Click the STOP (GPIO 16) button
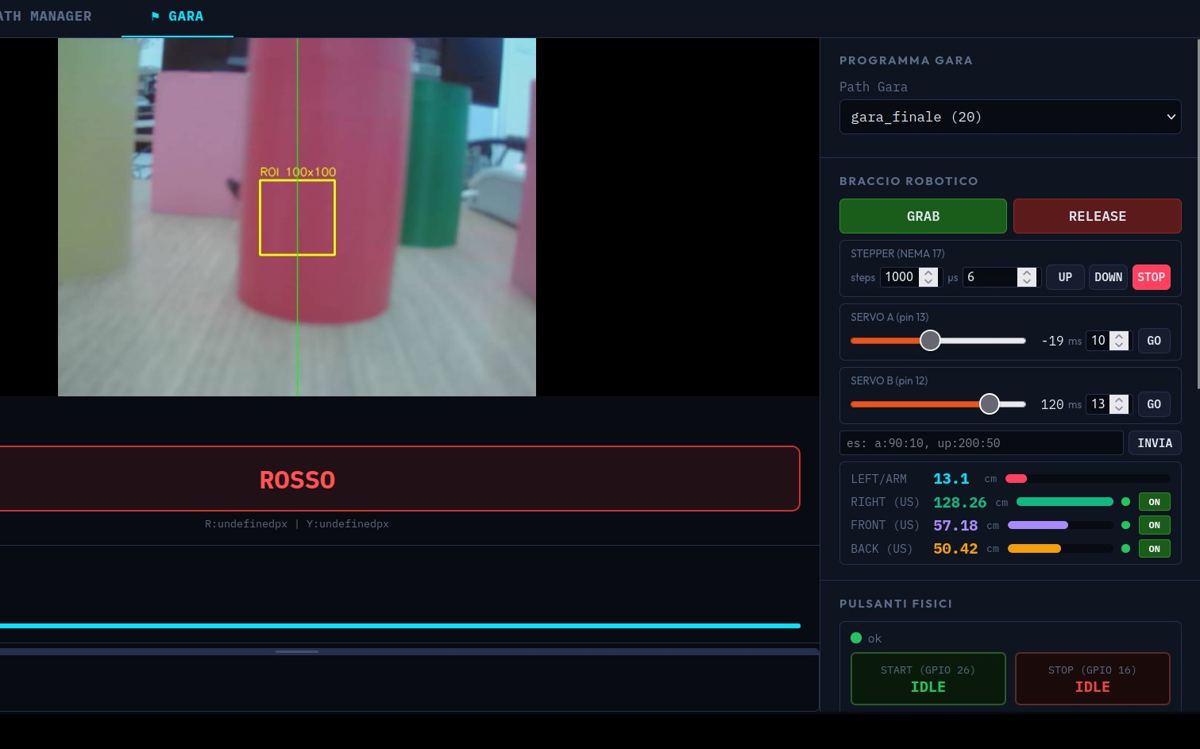 coord(1092,679)
